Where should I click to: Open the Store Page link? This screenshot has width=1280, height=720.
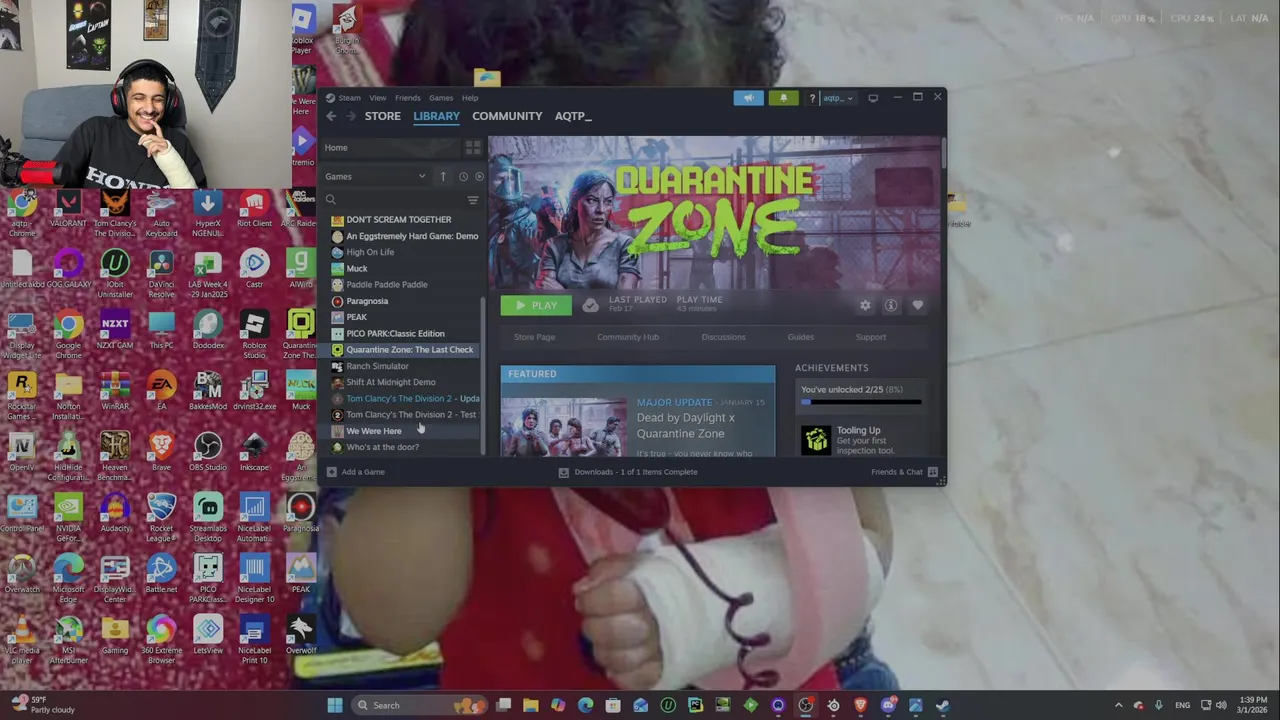534,337
